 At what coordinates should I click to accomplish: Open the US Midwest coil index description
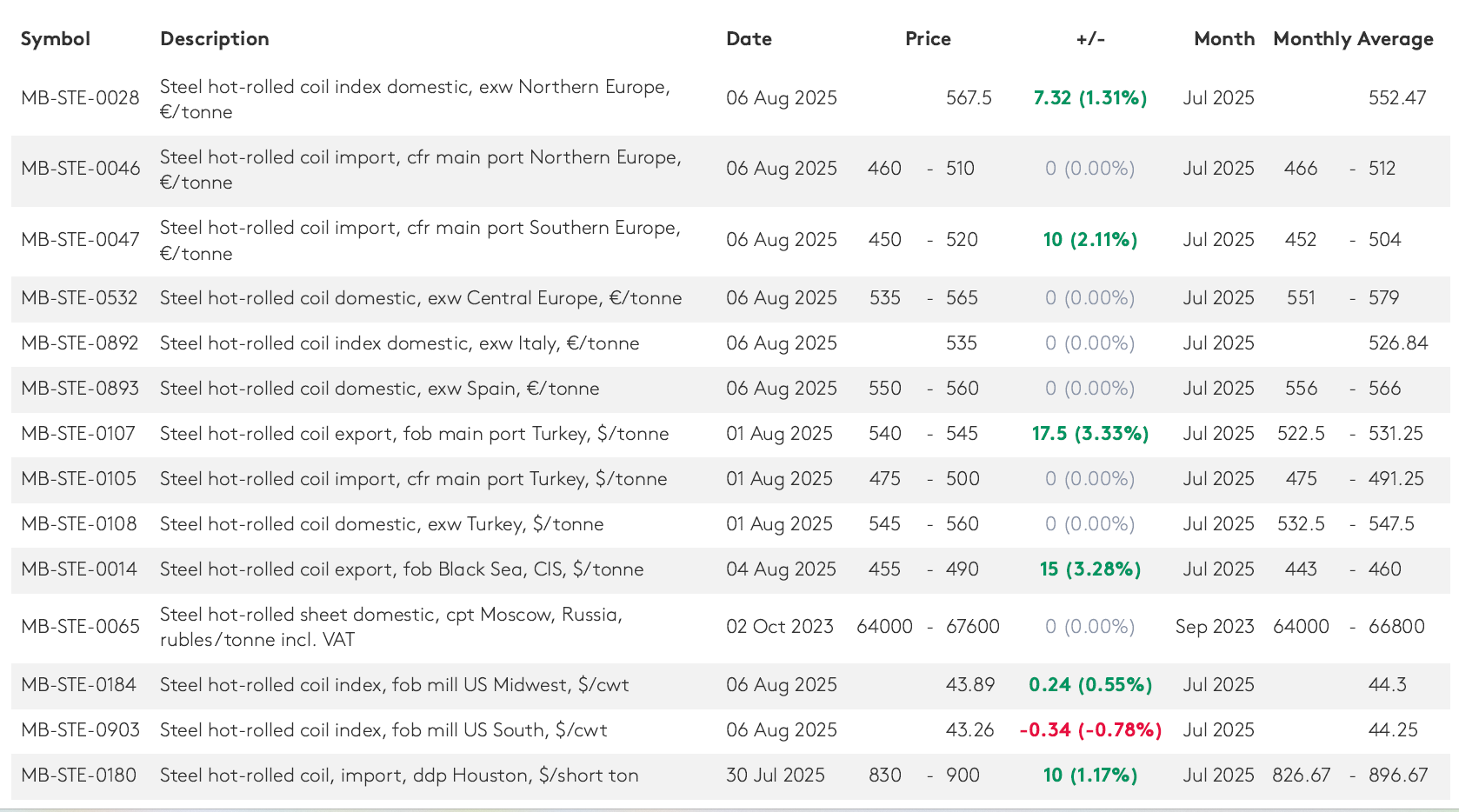pos(394,685)
